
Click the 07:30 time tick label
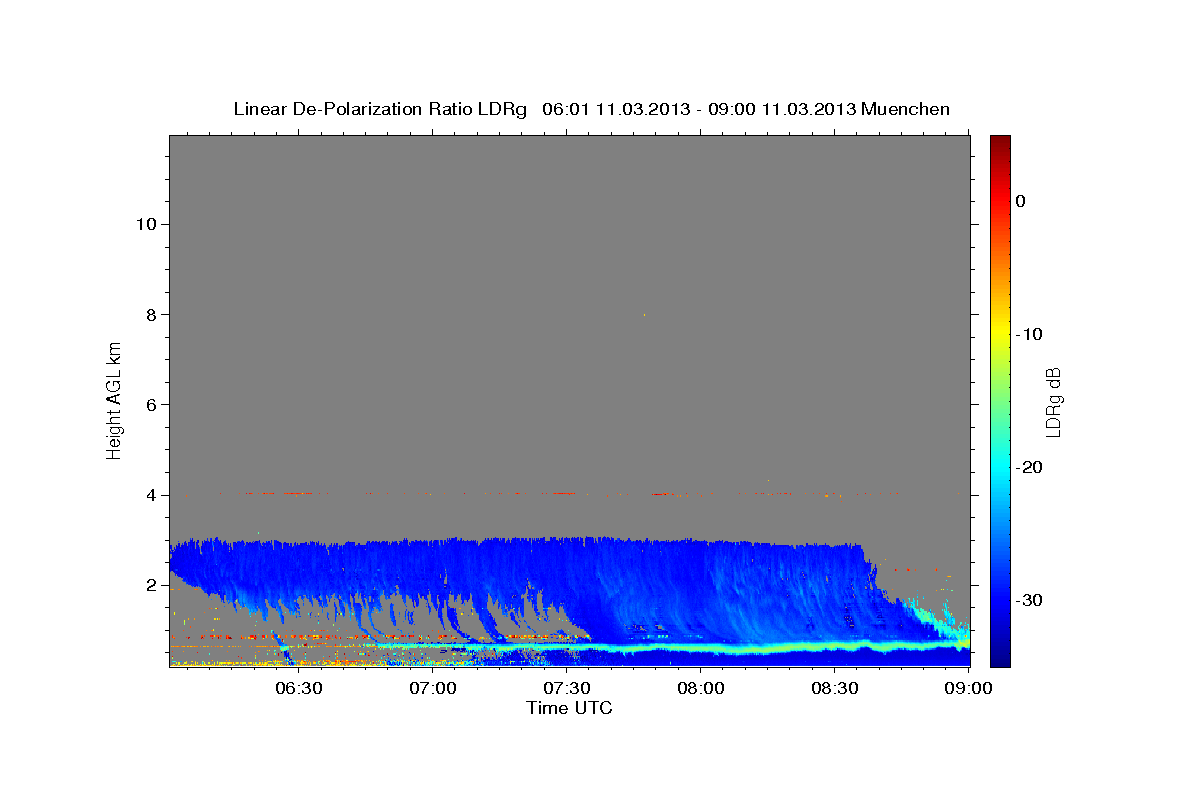point(567,688)
